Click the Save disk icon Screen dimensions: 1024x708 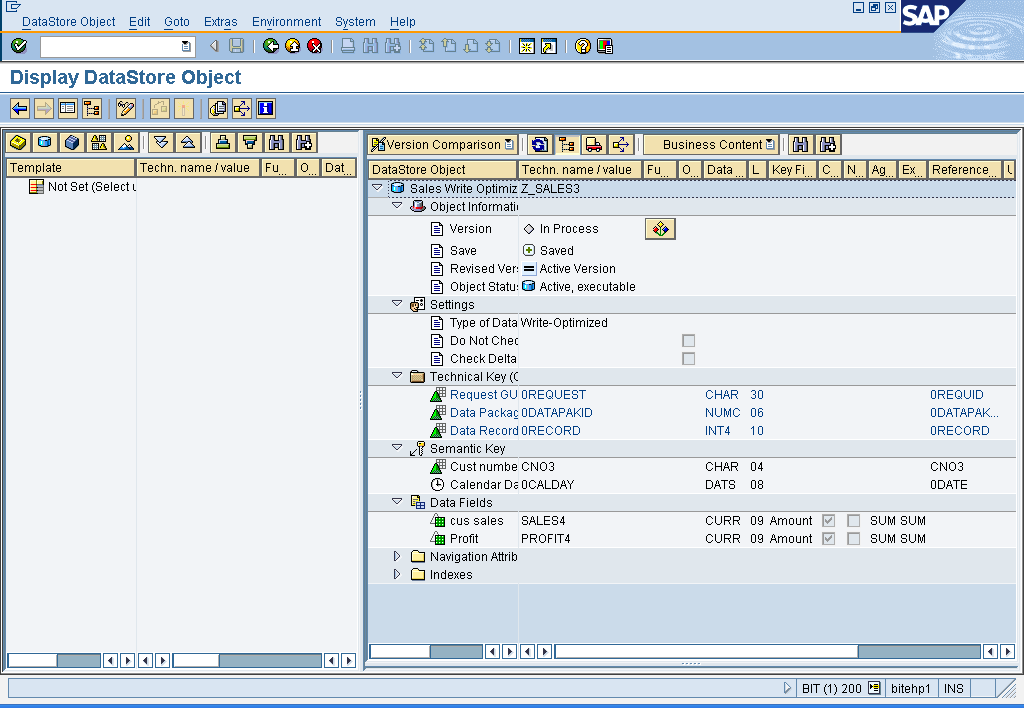tap(236, 46)
